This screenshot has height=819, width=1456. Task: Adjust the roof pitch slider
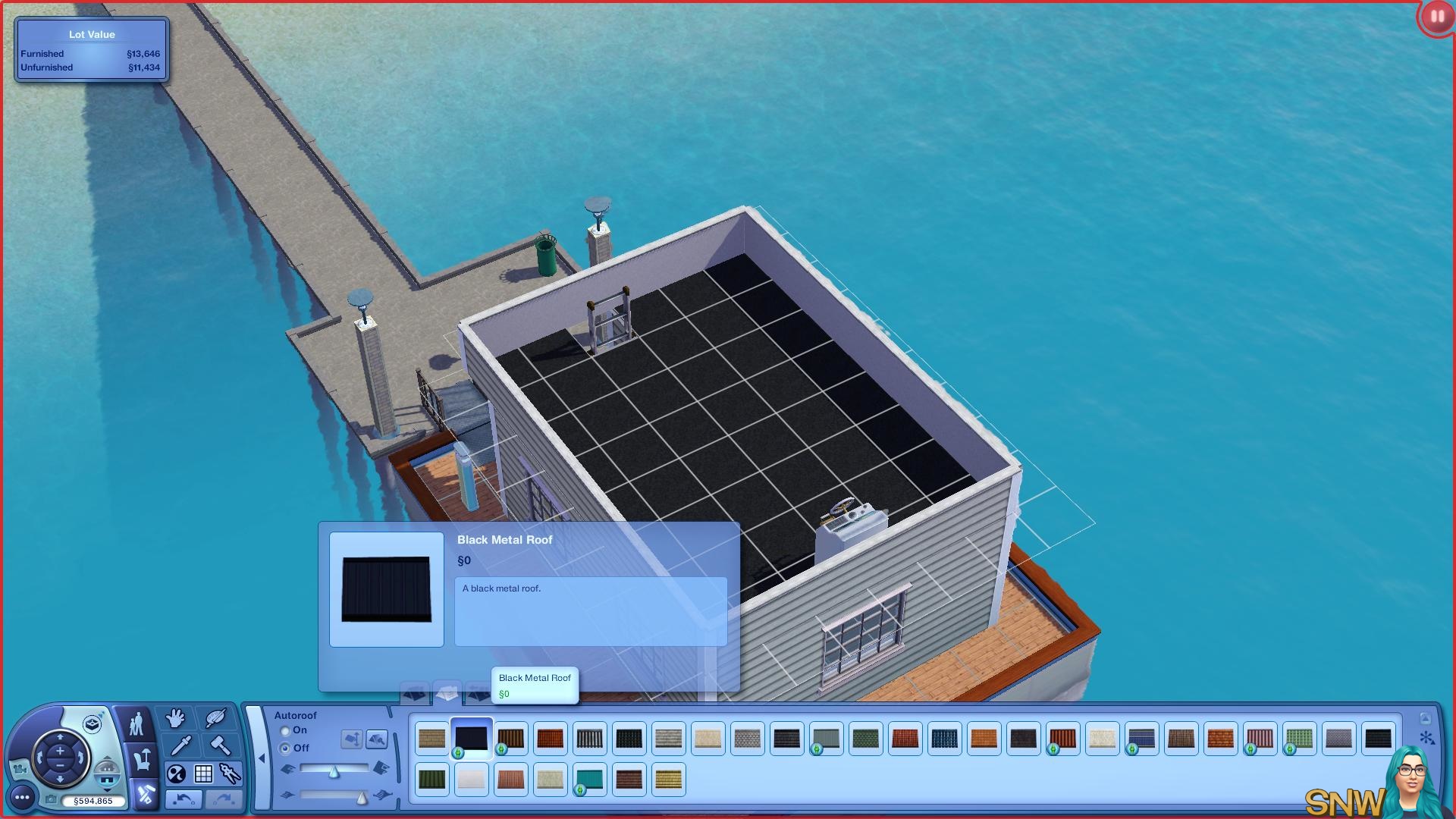pos(334,770)
